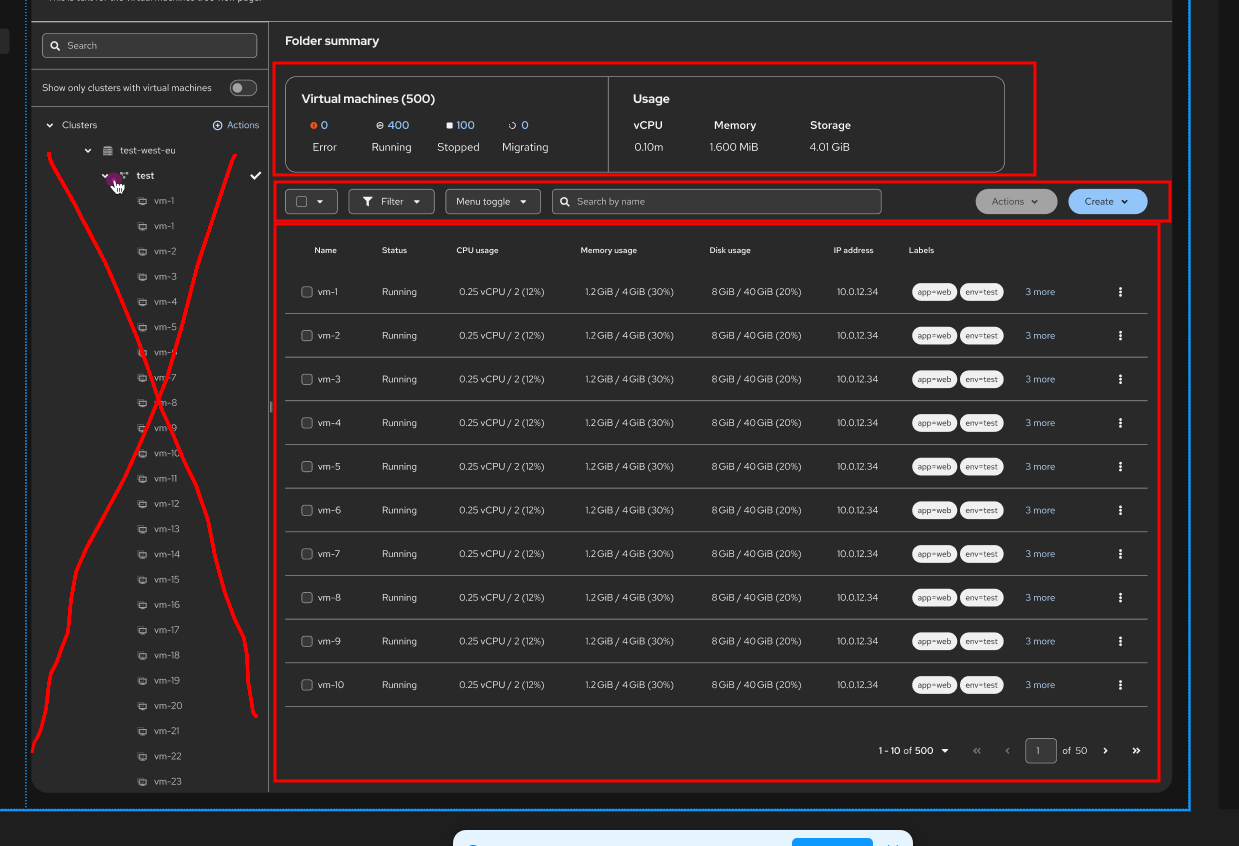
Task: Open kebab menu for vm-3 row
Action: 1120,379
